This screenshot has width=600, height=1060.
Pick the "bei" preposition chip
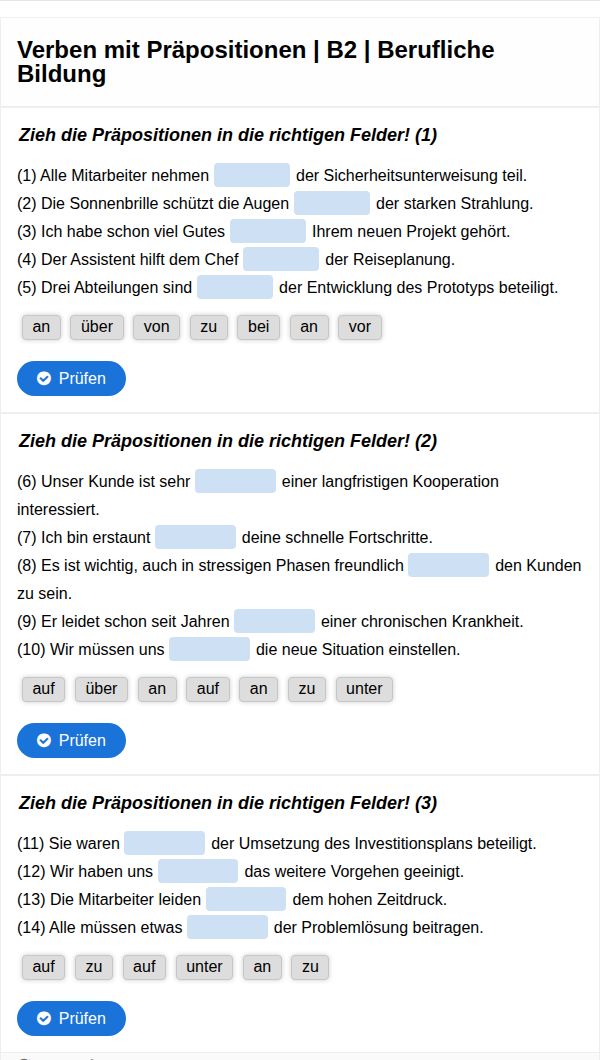(x=258, y=327)
